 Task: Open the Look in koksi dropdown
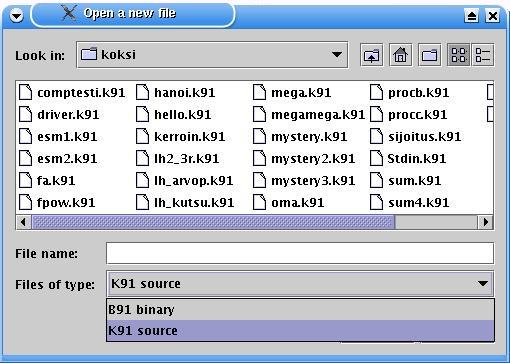click(x=212, y=55)
